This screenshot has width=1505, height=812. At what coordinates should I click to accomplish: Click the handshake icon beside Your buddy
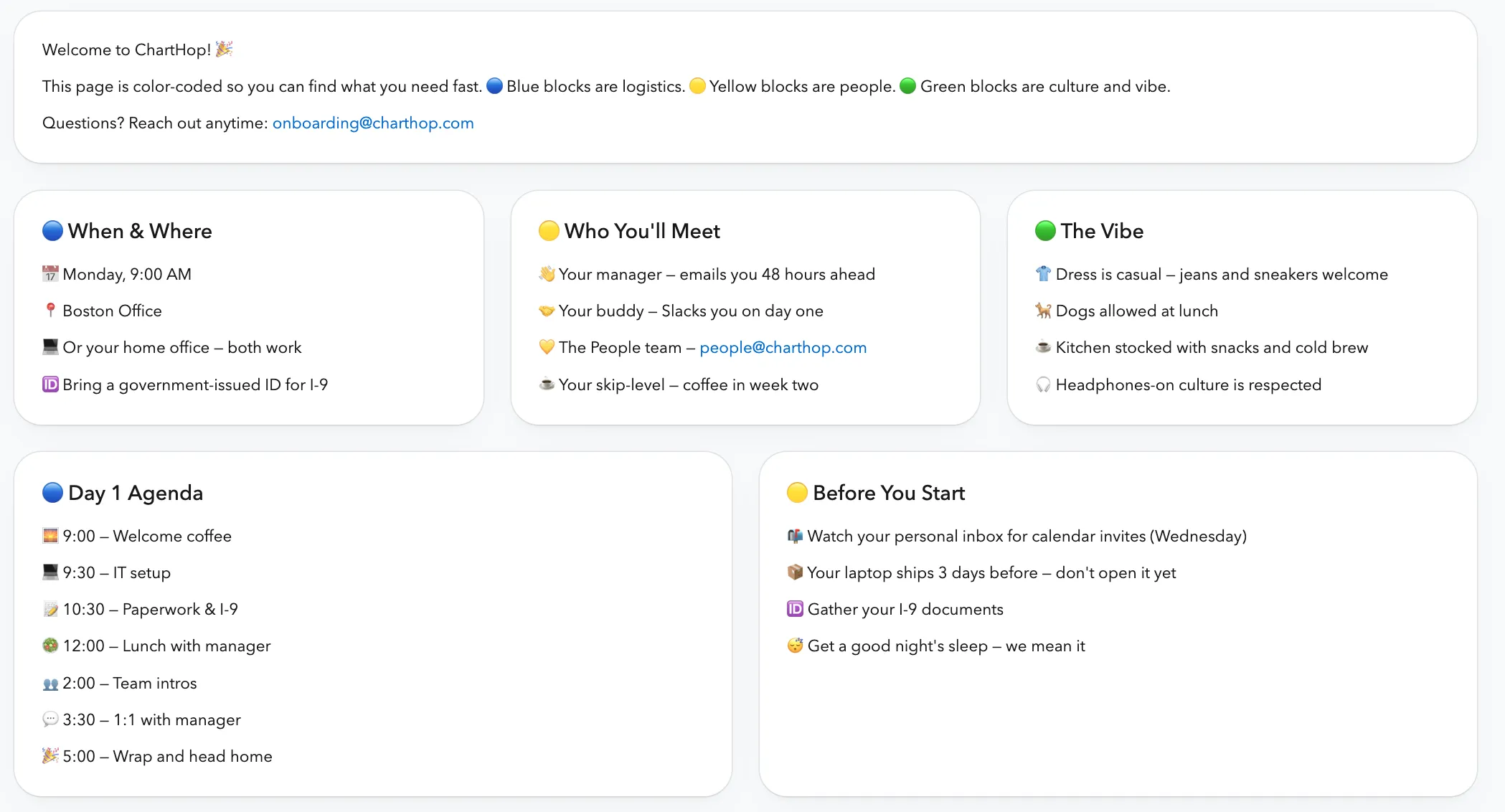tap(547, 310)
